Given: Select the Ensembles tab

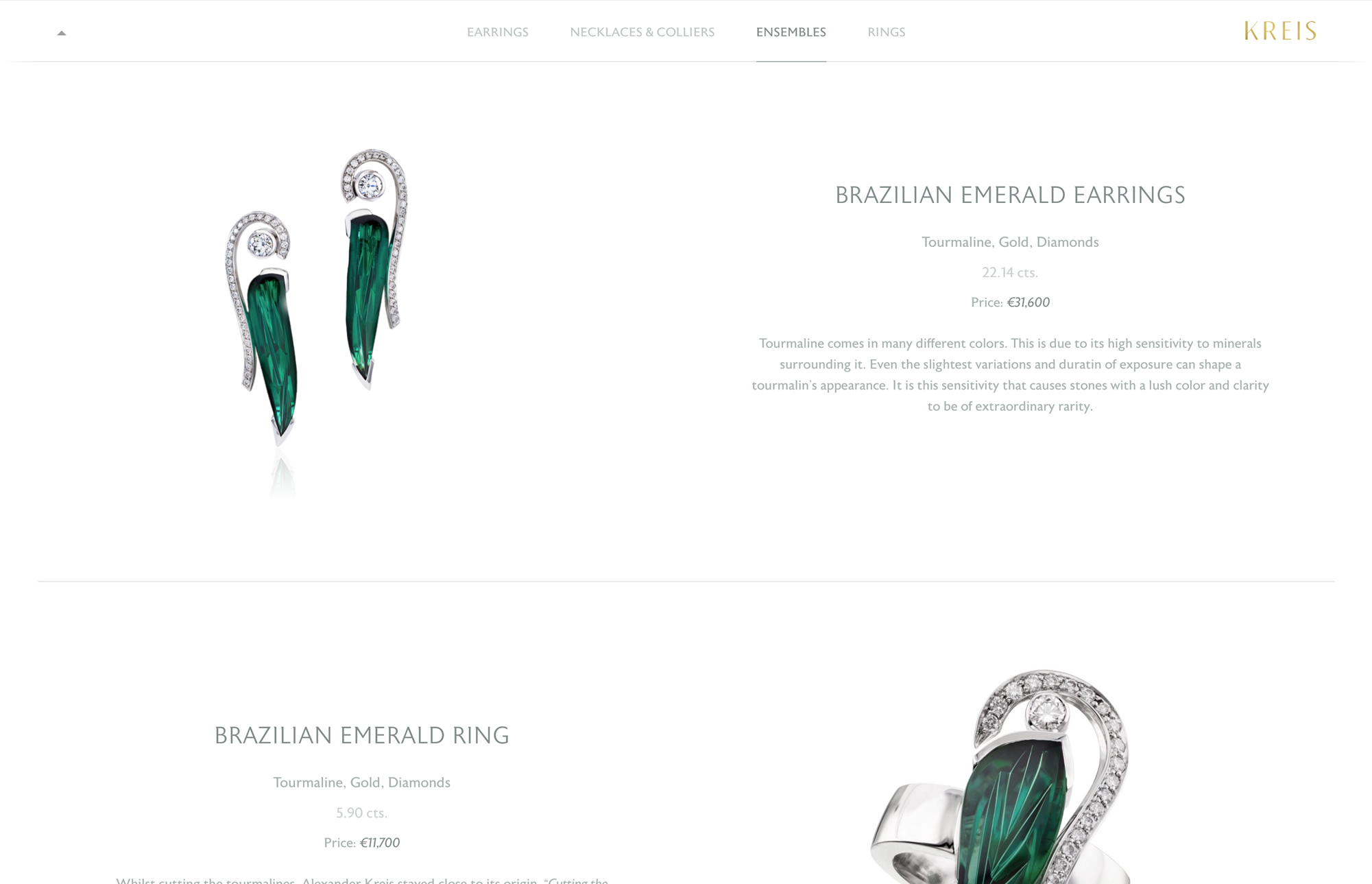Looking at the screenshot, I should point(791,32).
